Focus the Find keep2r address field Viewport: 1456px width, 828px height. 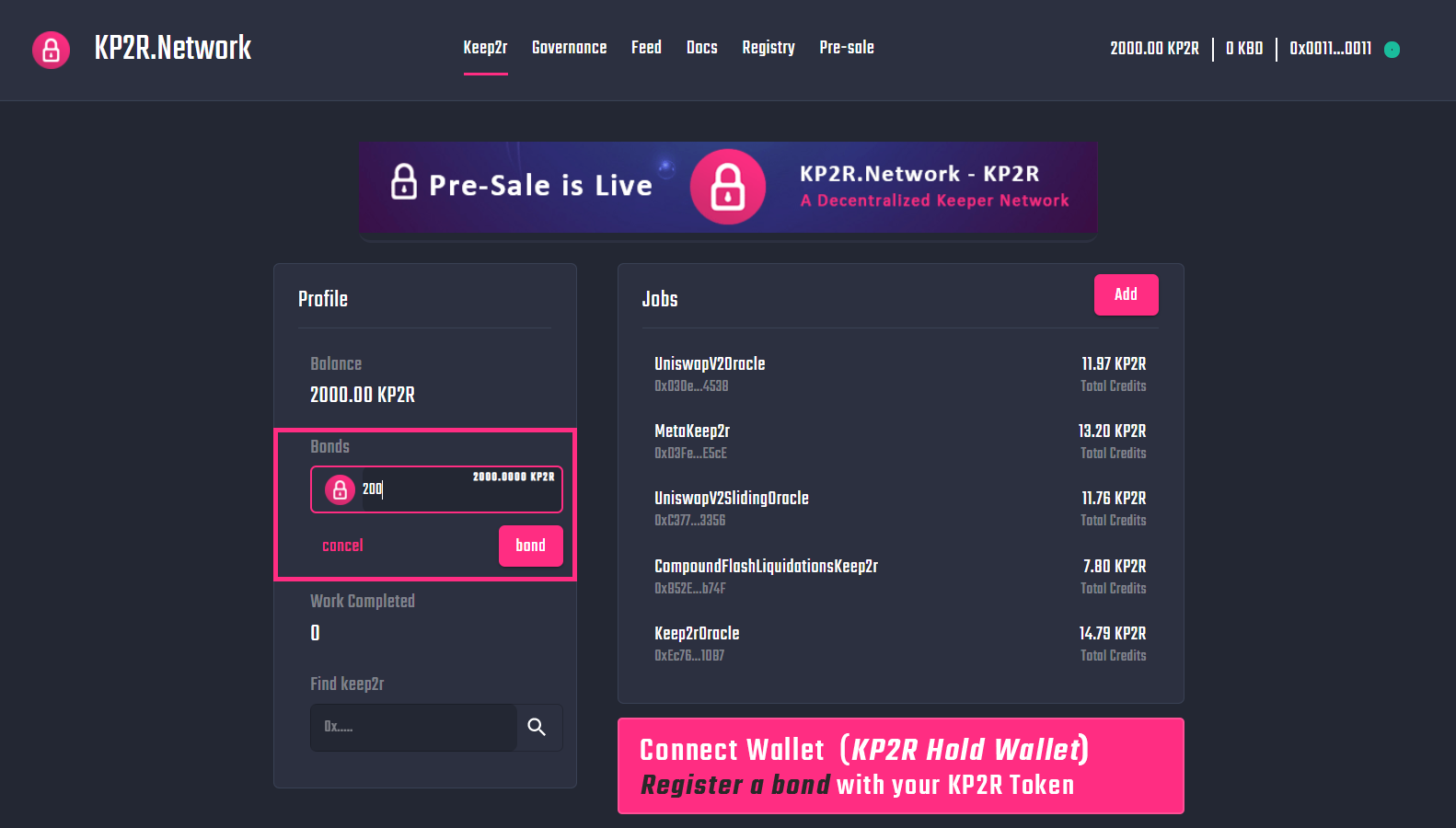point(413,728)
